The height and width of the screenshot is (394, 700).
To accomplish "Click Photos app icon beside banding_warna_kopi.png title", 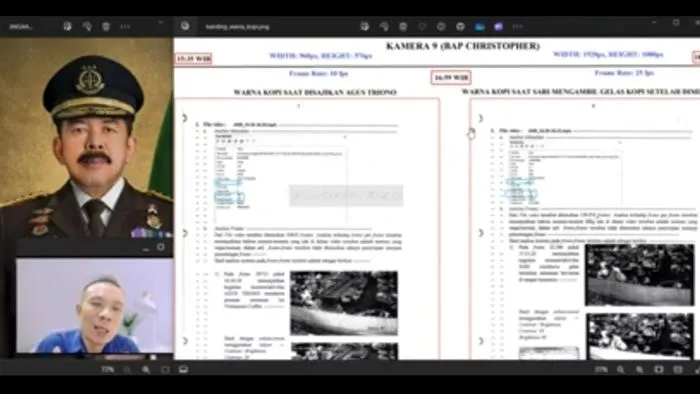I will tap(185, 26).
